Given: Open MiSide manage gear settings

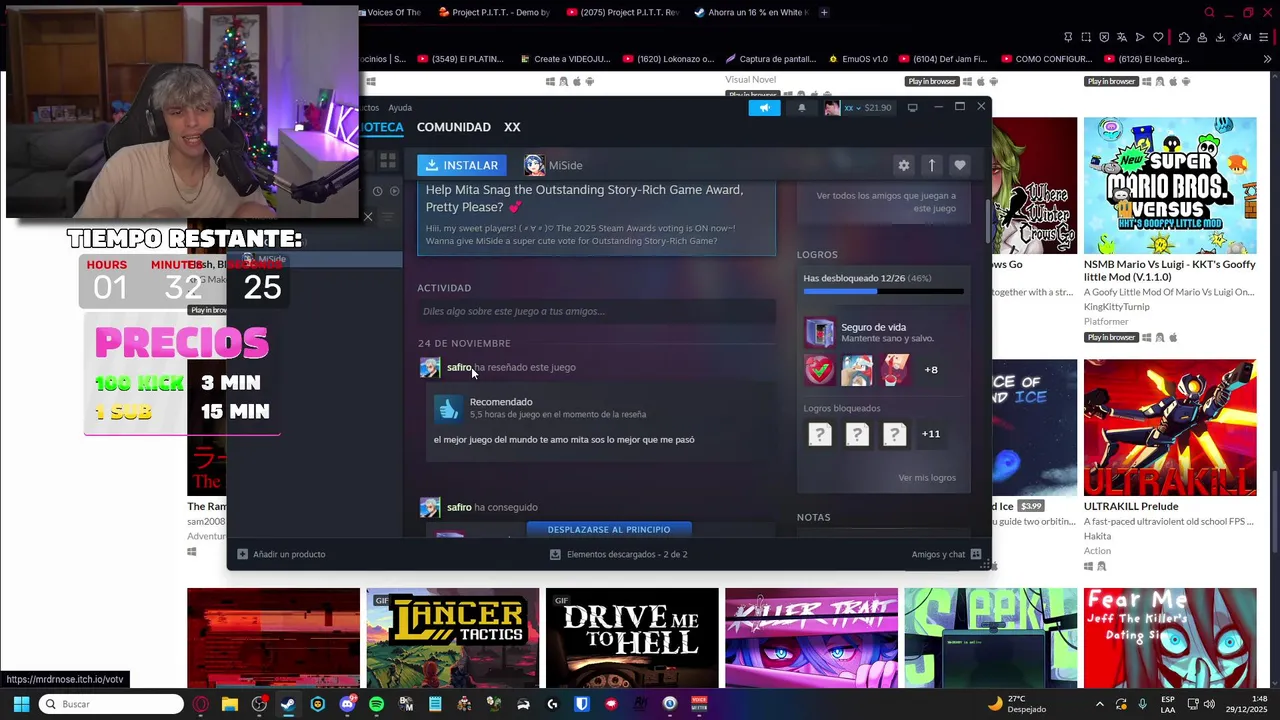Looking at the screenshot, I should coord(904,165).
